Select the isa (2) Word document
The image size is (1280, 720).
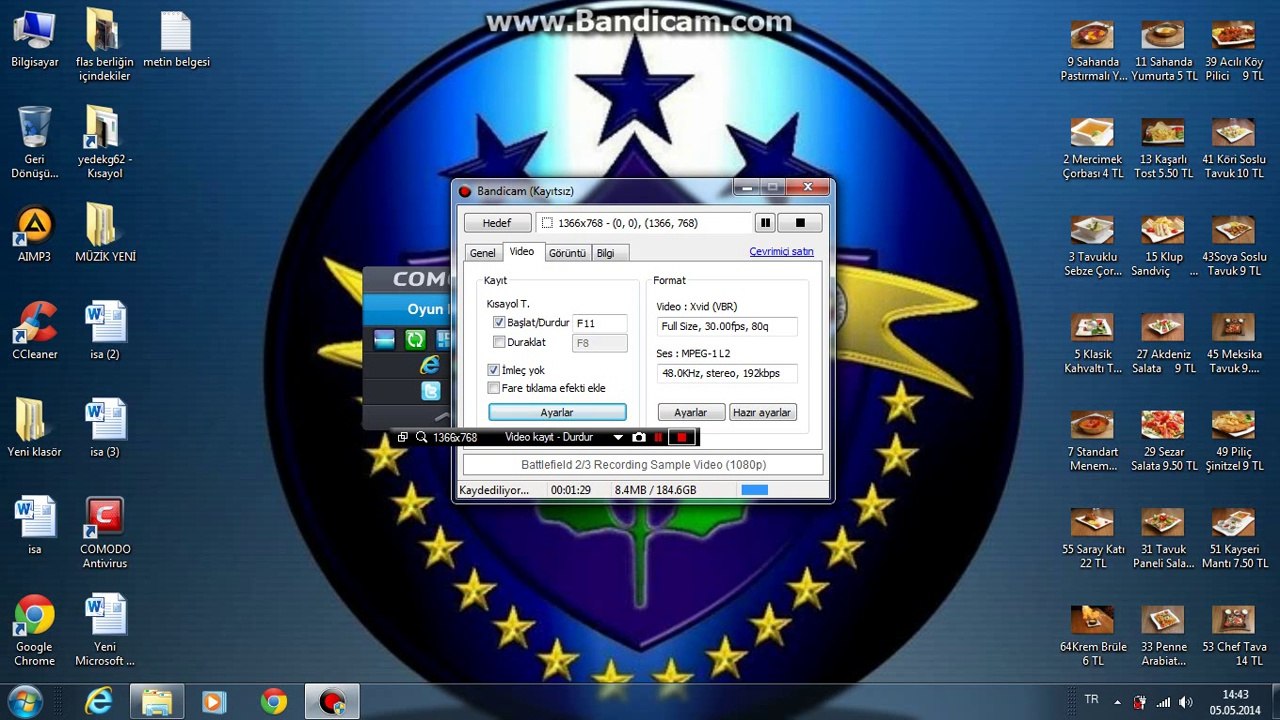click(x=105, y=331)
